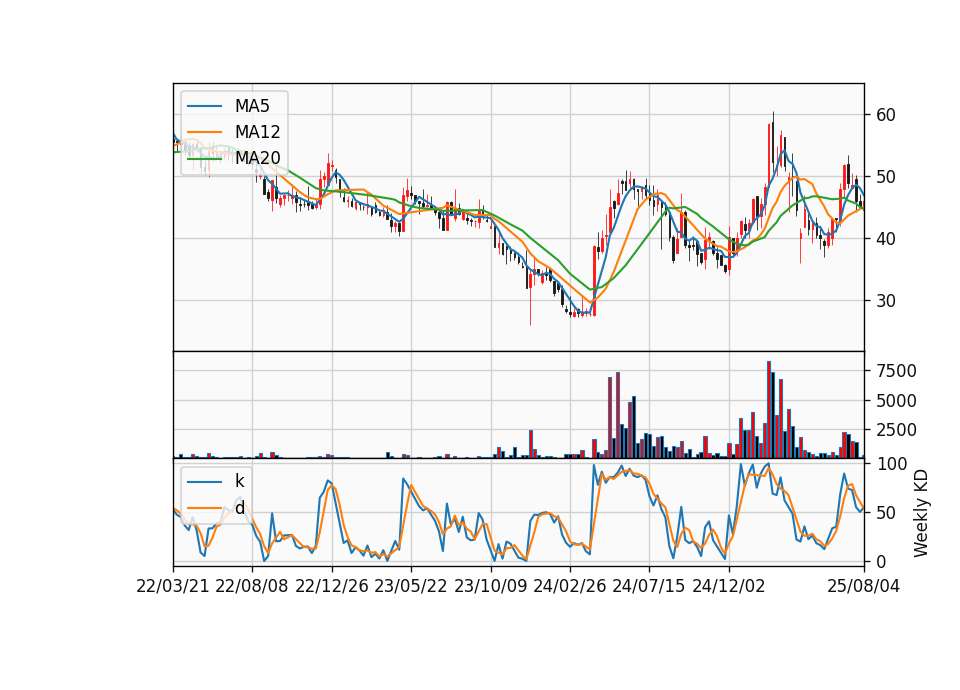
Task: Click the 23/05/22 date label
Action: (411, 586)
